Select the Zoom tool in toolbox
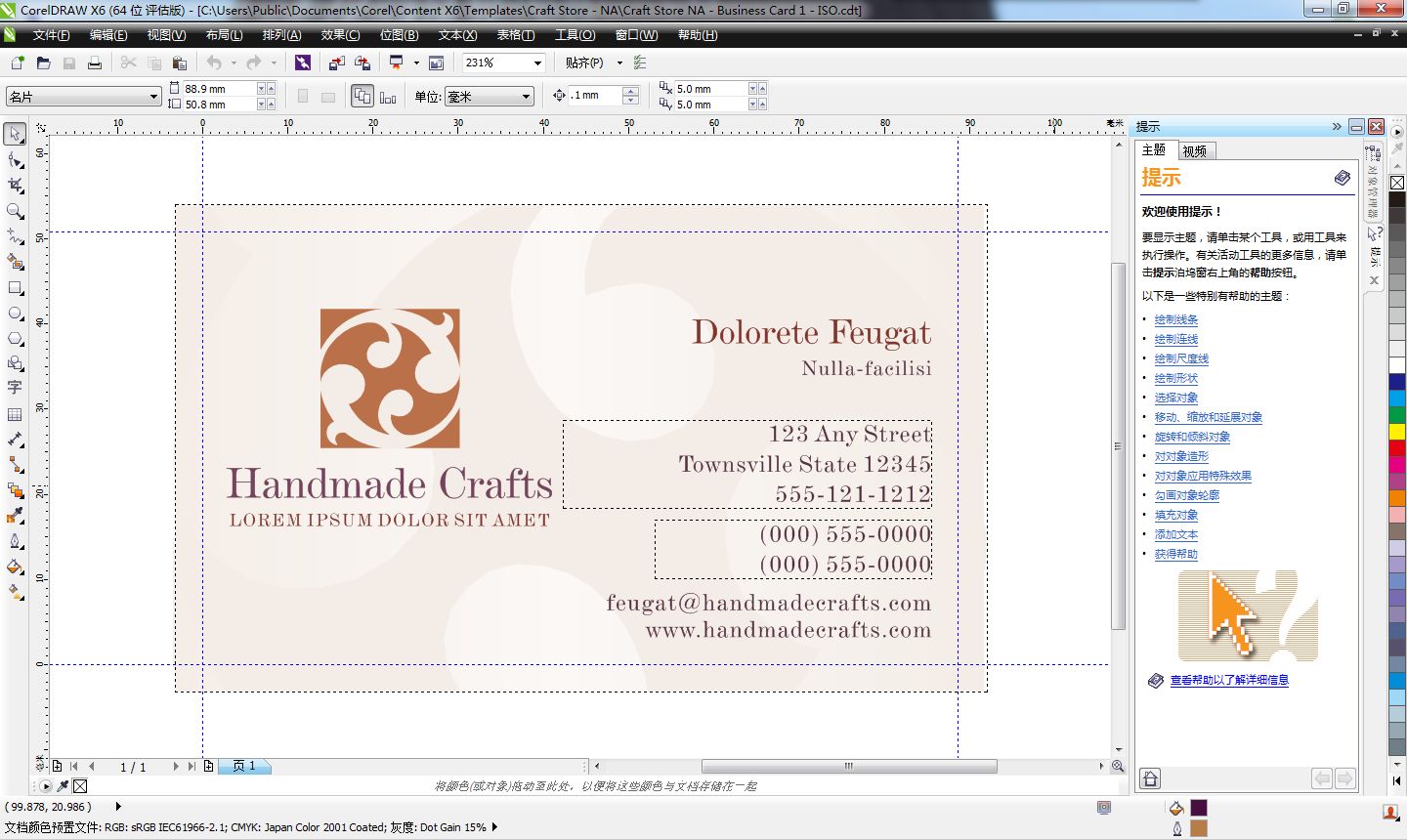The image size is (1407, 840). 15,211
